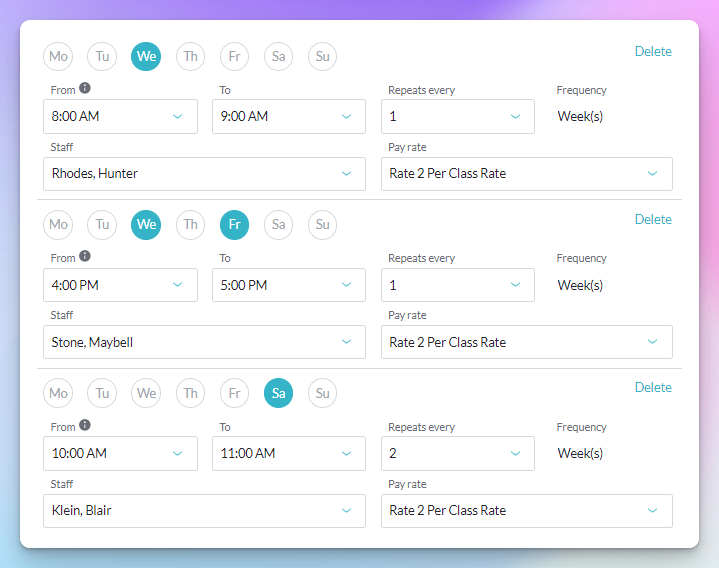719x568 pixels.
Task: Open the 5:00 PM To time dropdown
Action: pyautogui.click(x=289, y=285)
